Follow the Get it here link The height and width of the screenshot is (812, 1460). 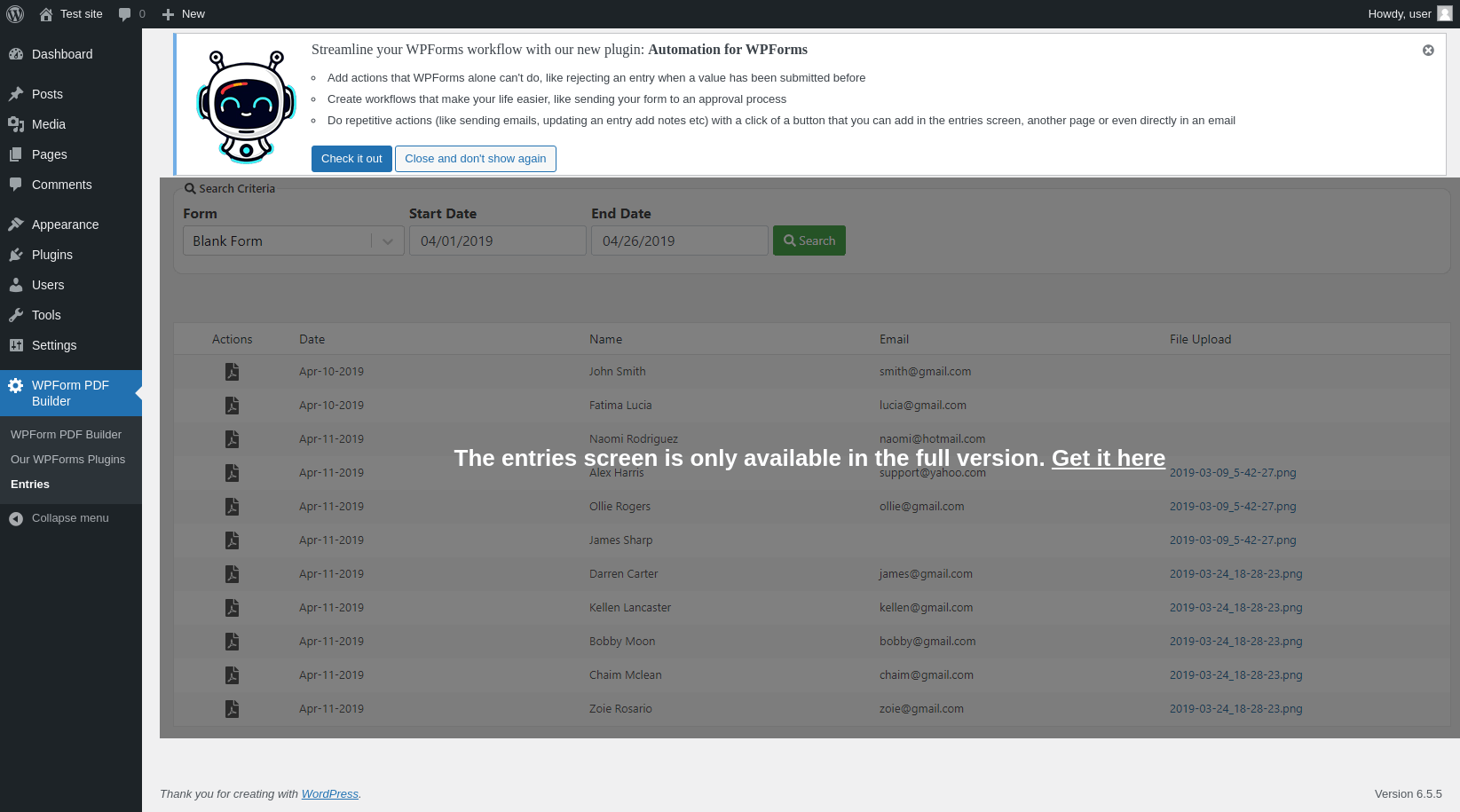pos(1109,458)
